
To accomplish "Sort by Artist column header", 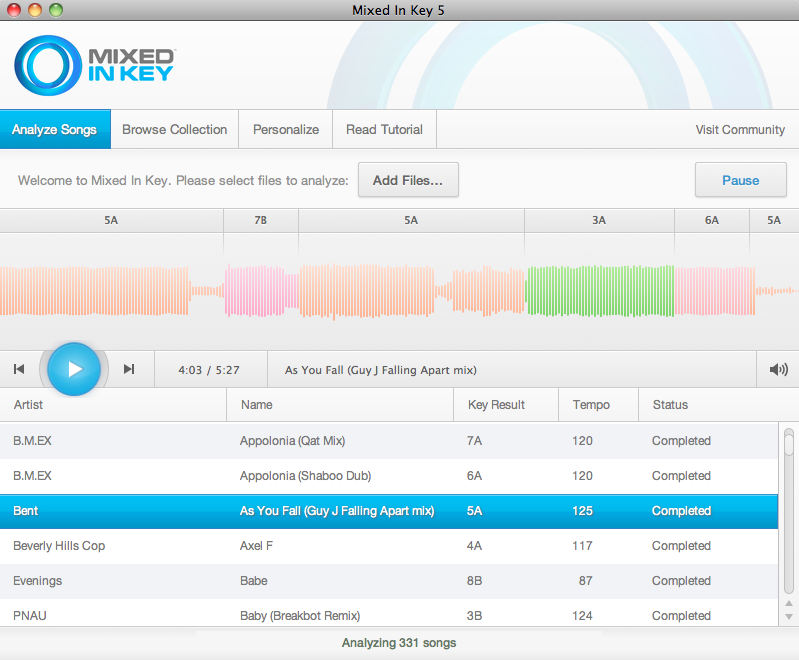I will (113, 405).
